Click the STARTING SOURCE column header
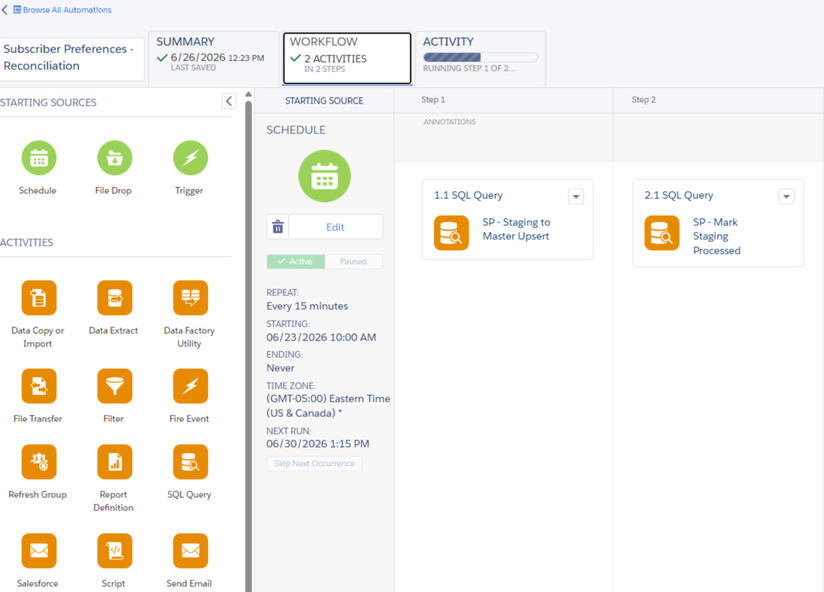 click(x=324, y=101)
